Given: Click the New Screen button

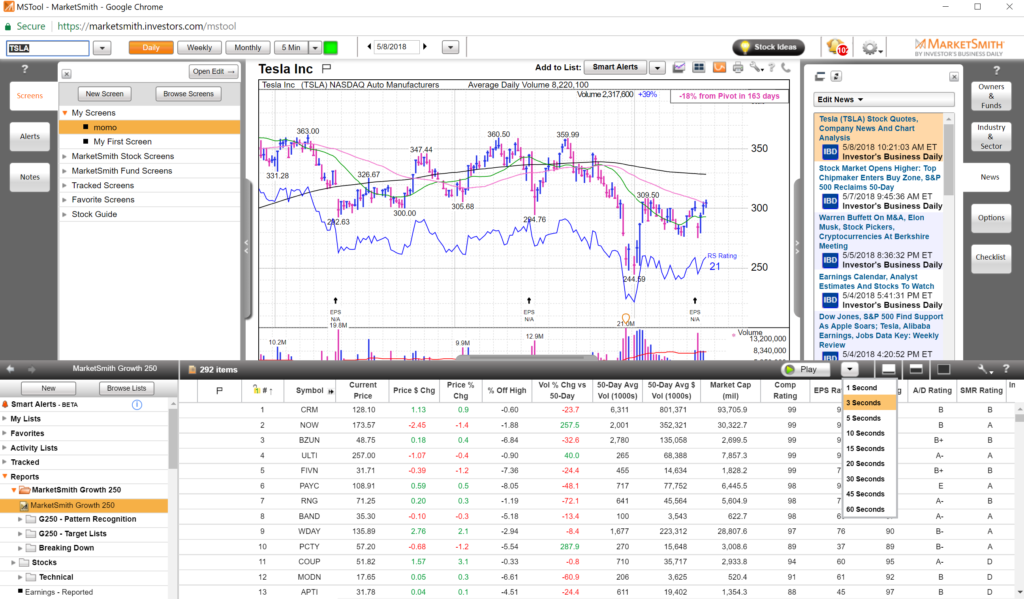Looking at the screenshot, I should pyautogui.click(x=104, y=94).
